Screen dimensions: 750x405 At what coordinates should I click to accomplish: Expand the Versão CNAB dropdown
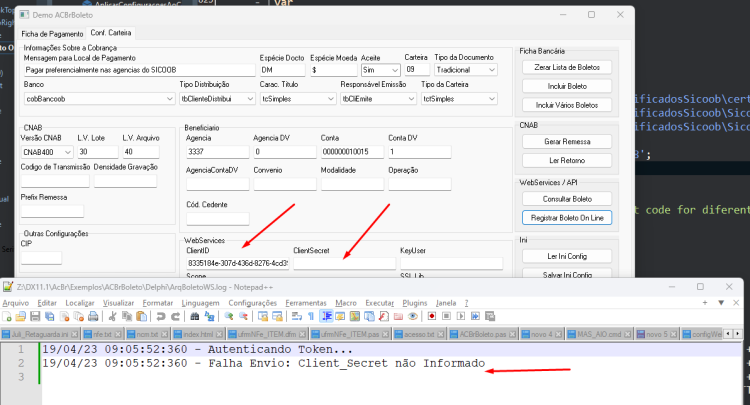[x=47, y=152]
